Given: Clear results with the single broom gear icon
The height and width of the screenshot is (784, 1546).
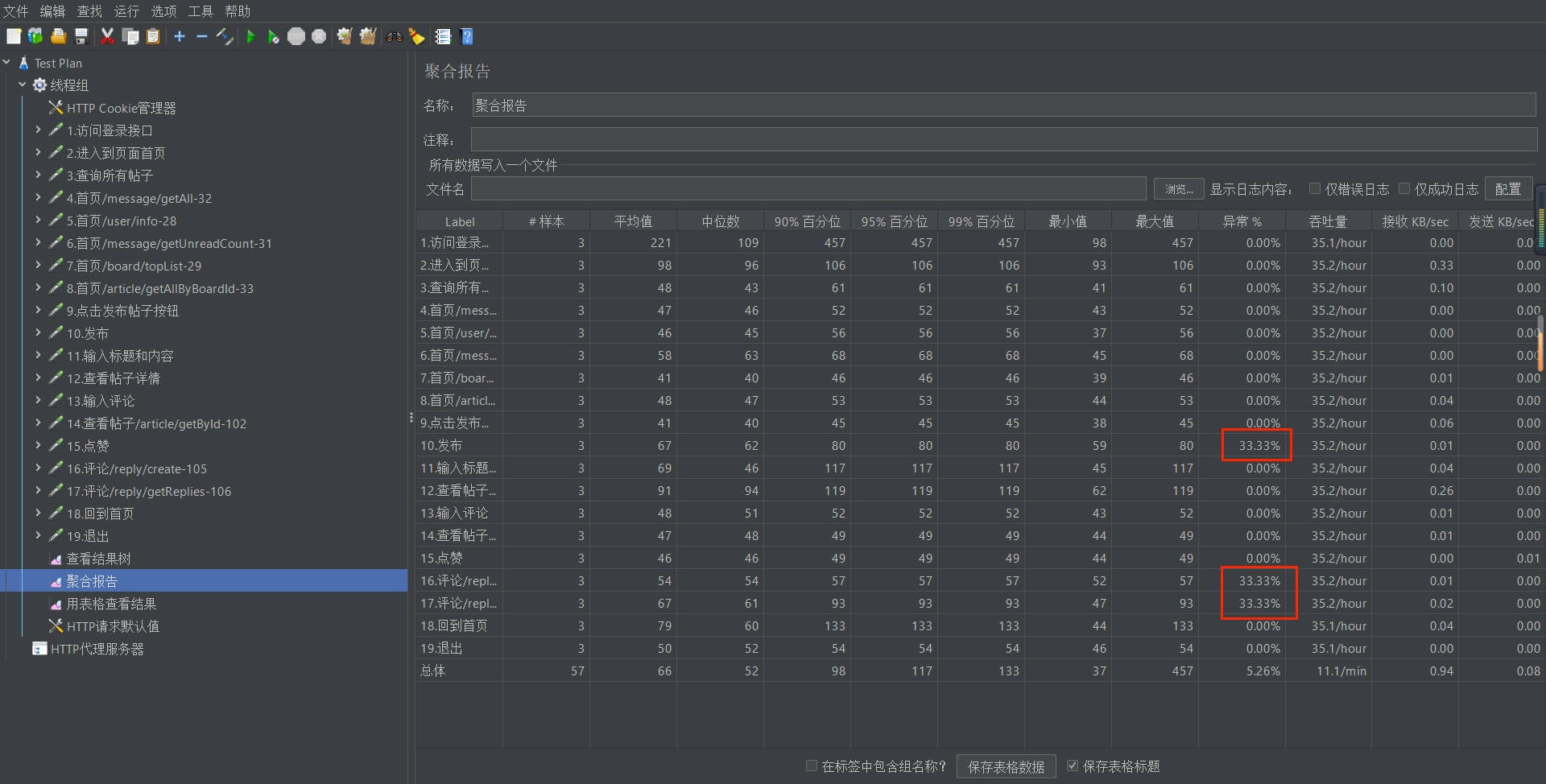Looking at the screenshot, I should pos(345,36).
